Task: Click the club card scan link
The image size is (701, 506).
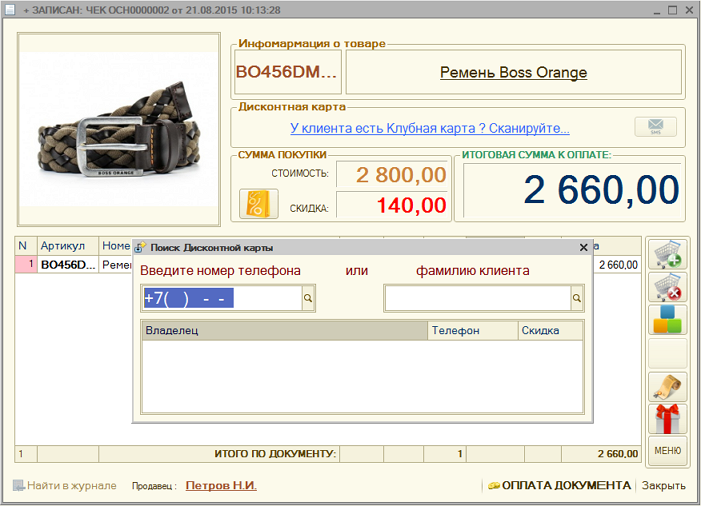Action: (x=430, y=128)
